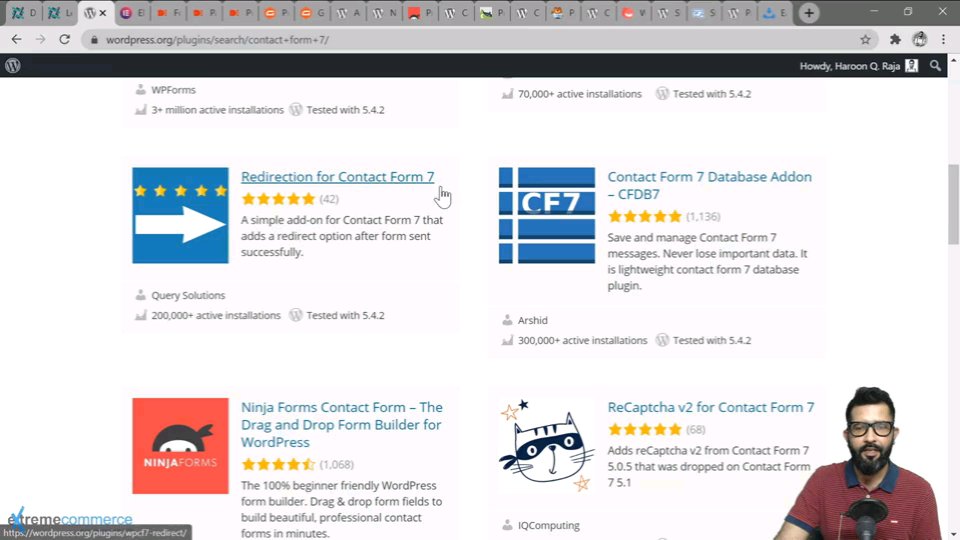Screen dimensions: 960x540
Task: Switch to the first tab labeled D
Action: click(24, 13)
